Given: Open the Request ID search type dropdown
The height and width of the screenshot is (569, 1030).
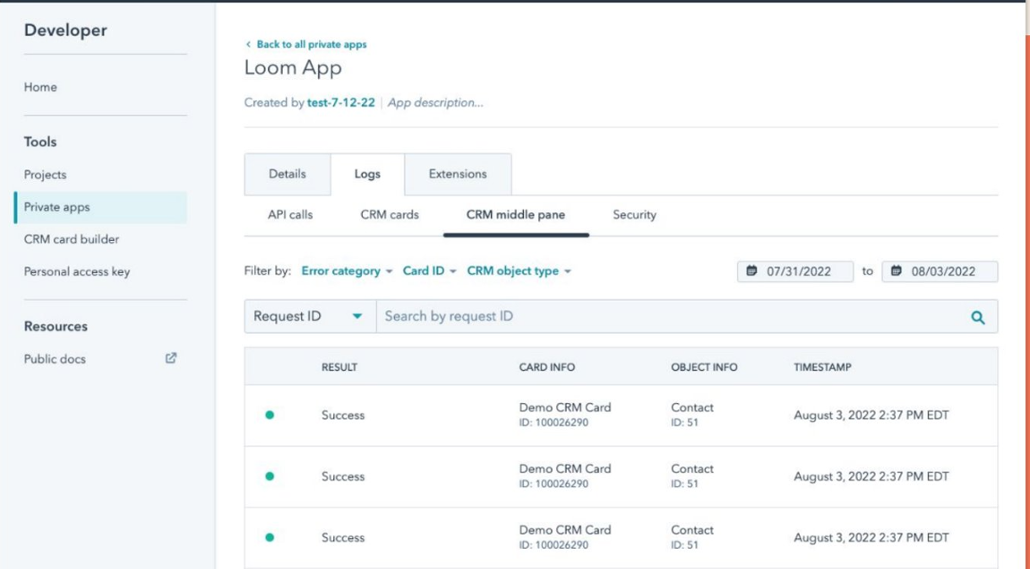Looking at the screenshot, I should tap(310, 316).
